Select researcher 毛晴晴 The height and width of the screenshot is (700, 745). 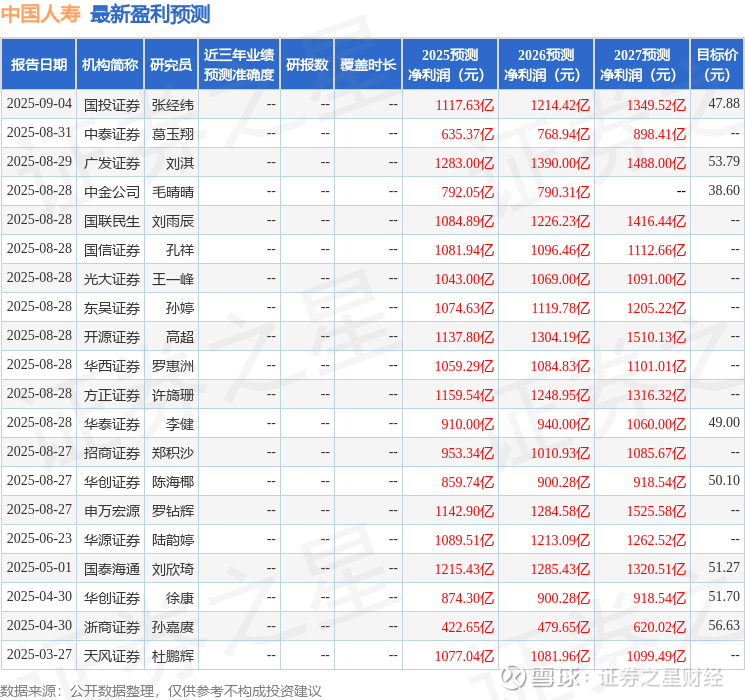click(172, 192)
